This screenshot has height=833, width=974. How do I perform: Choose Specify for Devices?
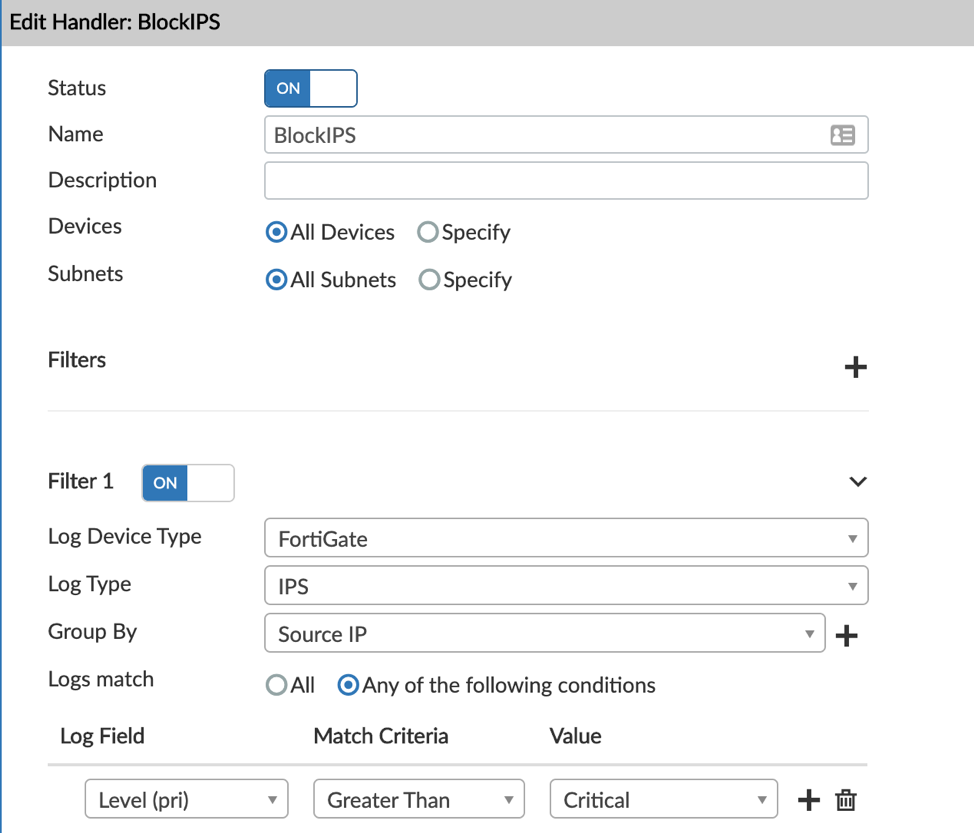428,233
